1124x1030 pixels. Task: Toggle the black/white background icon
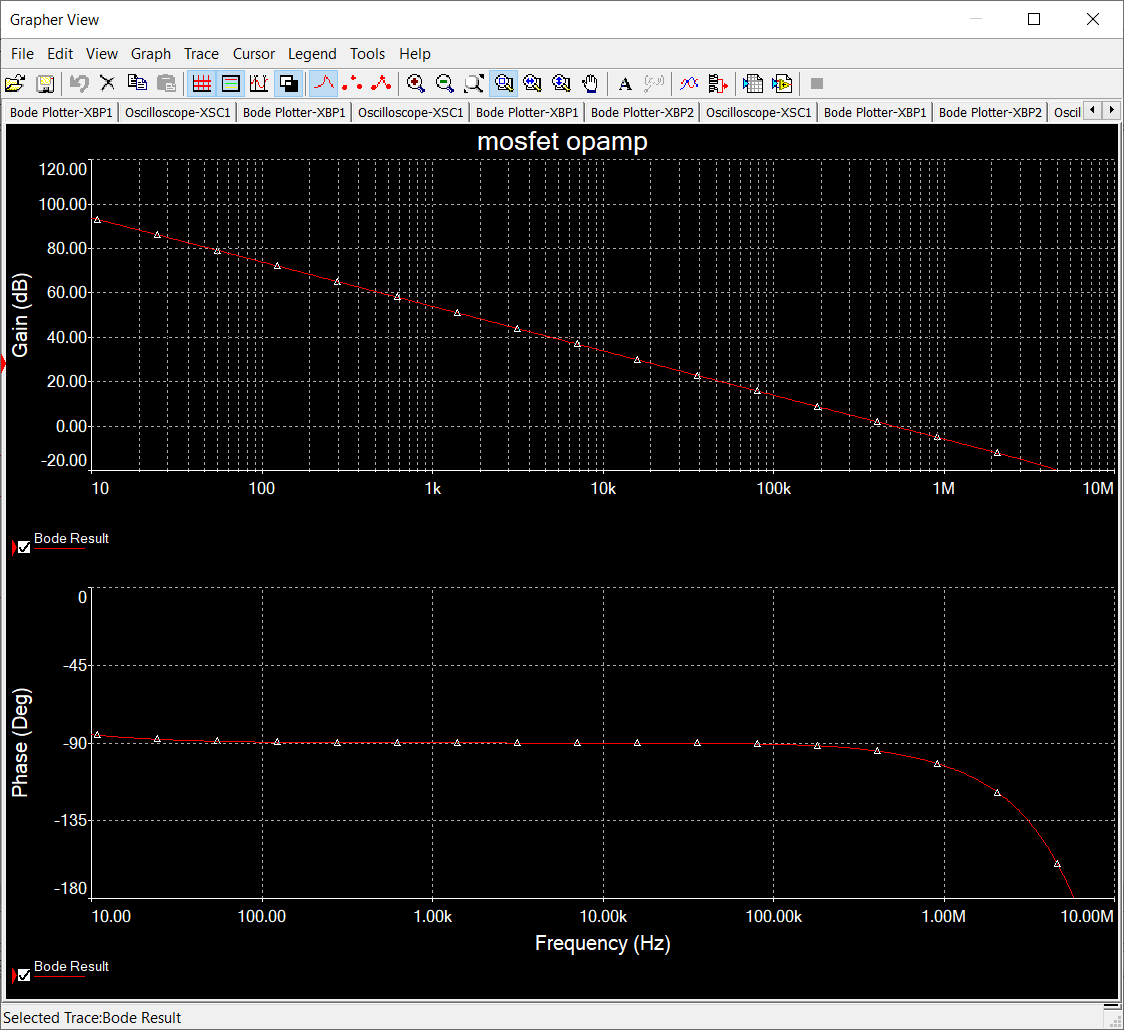click(x=288, y=84)
